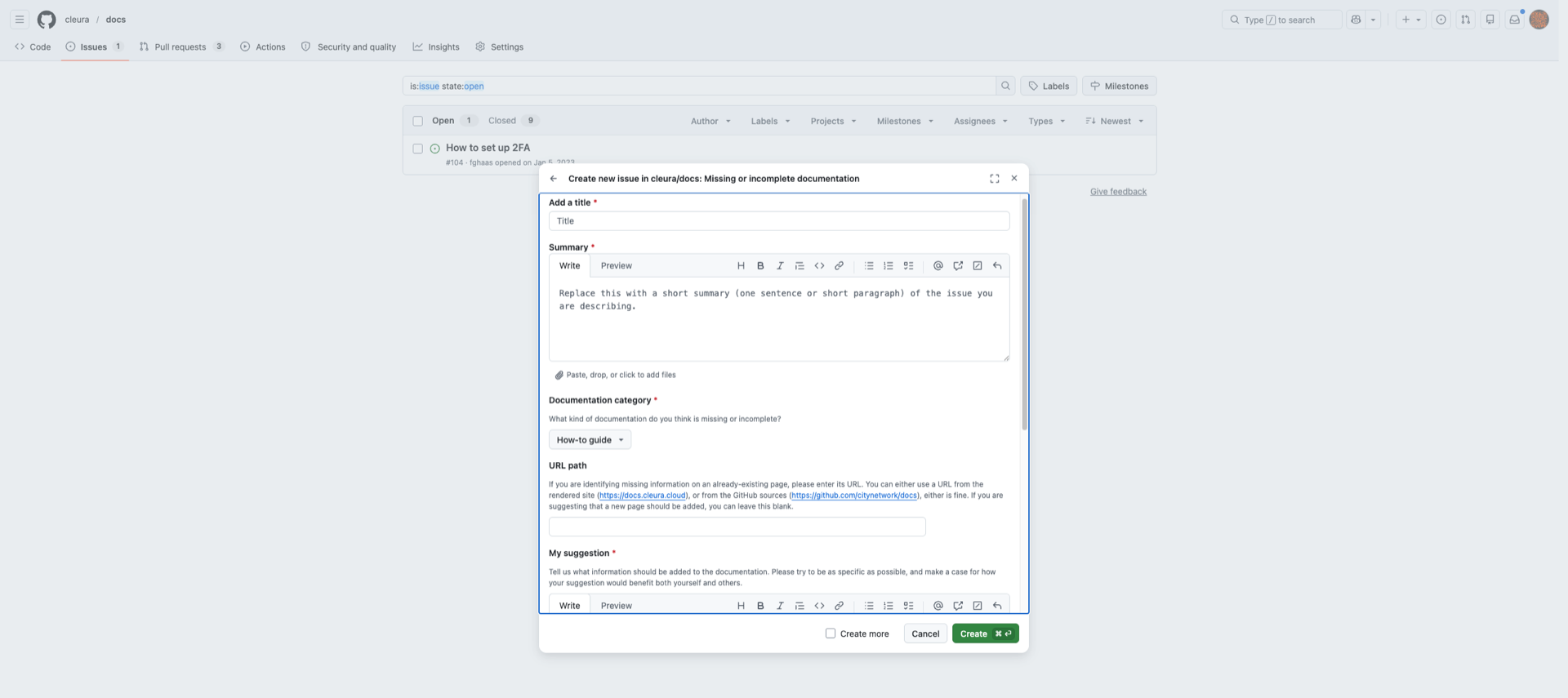Click the issue Title input field
The image size is (1568, 698).
[x=779, y=221]
